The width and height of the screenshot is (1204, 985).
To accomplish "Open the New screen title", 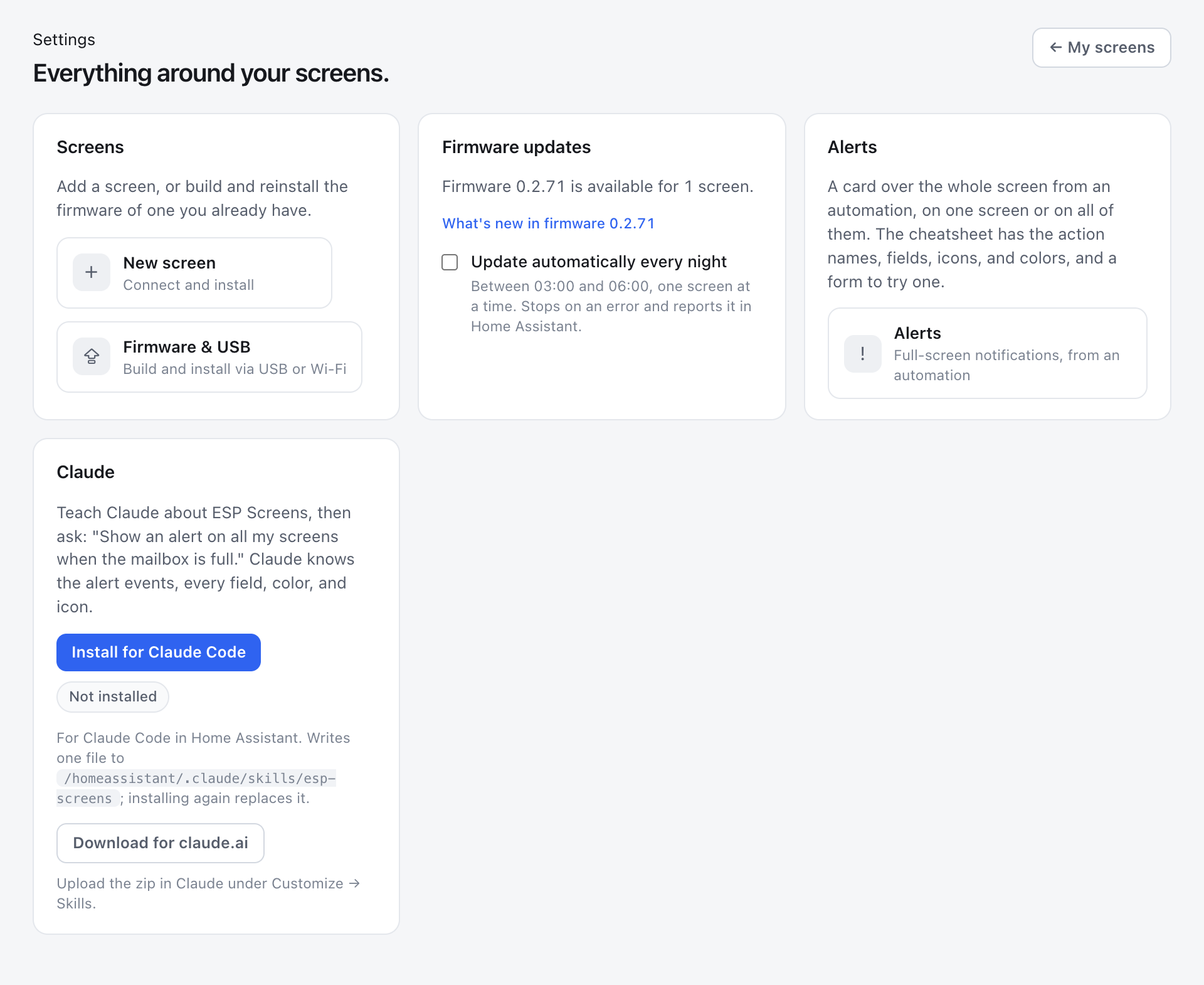I will pyautogui.click(x=169, y=263).
